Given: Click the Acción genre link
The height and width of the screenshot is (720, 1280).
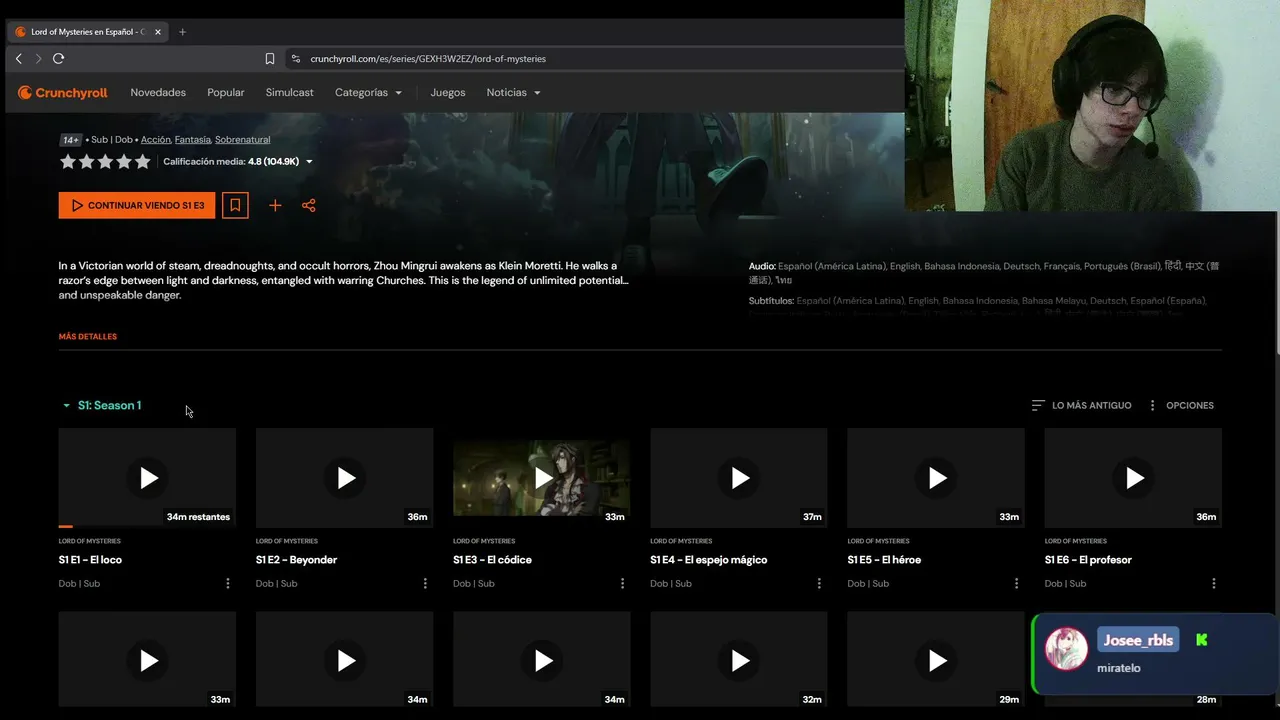Looking at the screenshot, I should pyautogui.click(x=155, y=140).
